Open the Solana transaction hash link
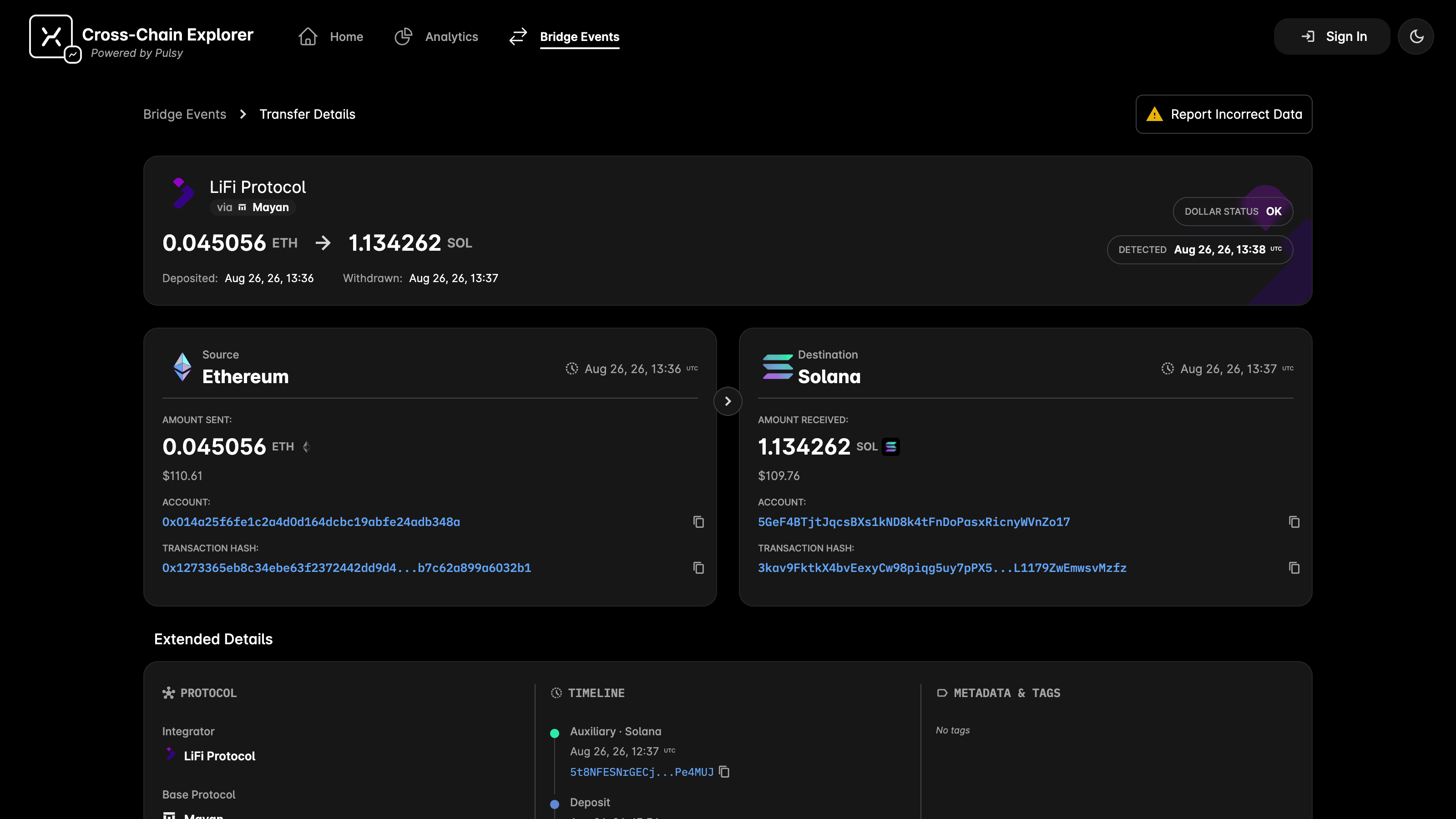Viewport: 1456px width, 819px height. [x=942, y=568]
